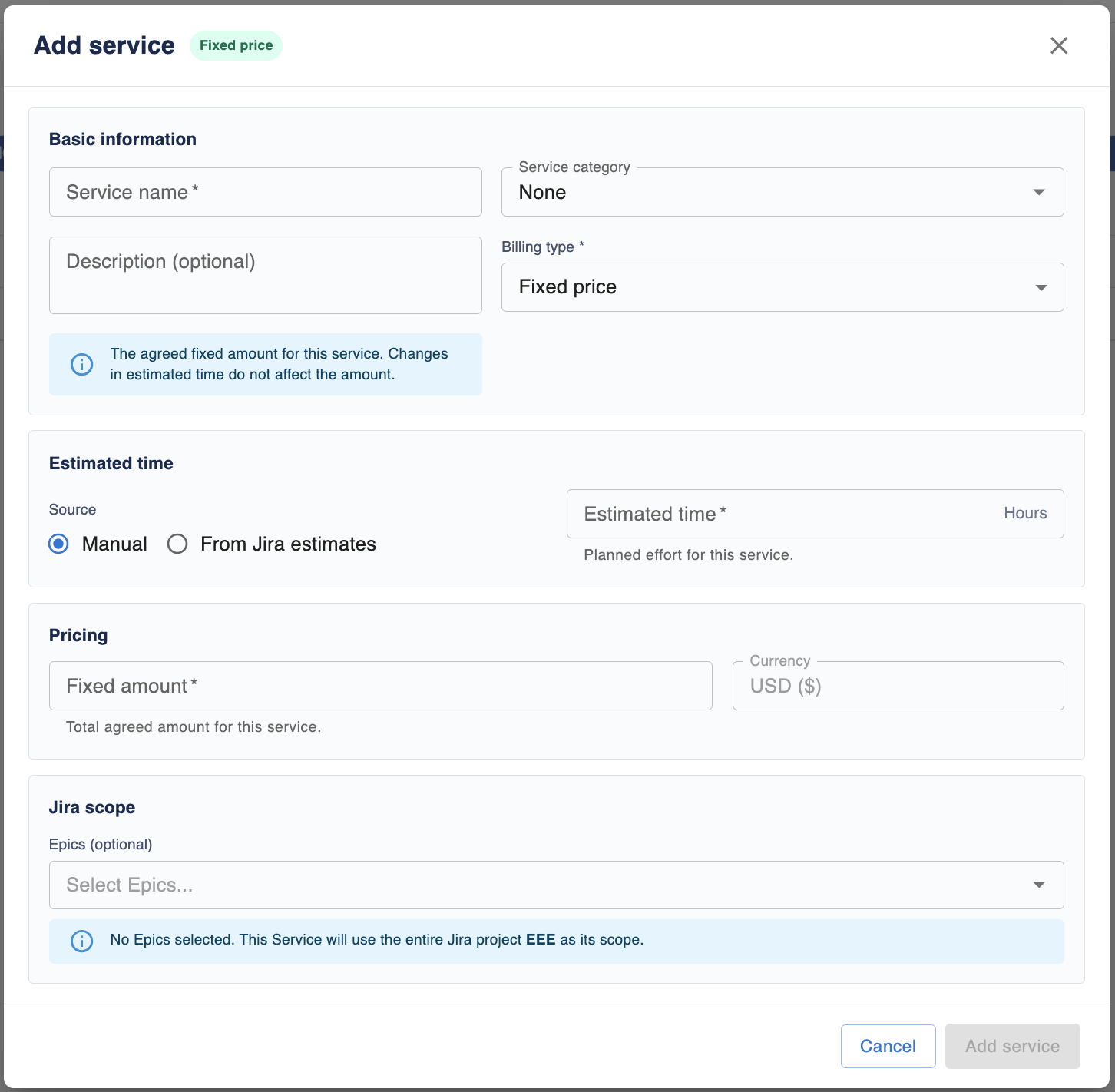The width and height of the screenshot is (1115, 1092).
Task: Click the Fixed price badge in header
Action: point(236,45)
